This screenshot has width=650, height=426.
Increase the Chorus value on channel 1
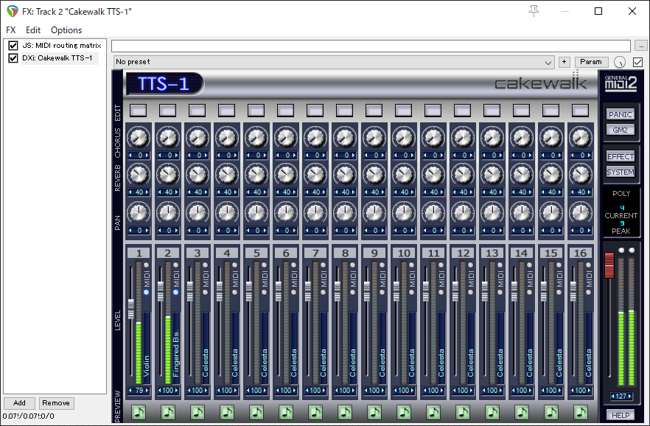[147, 155]
